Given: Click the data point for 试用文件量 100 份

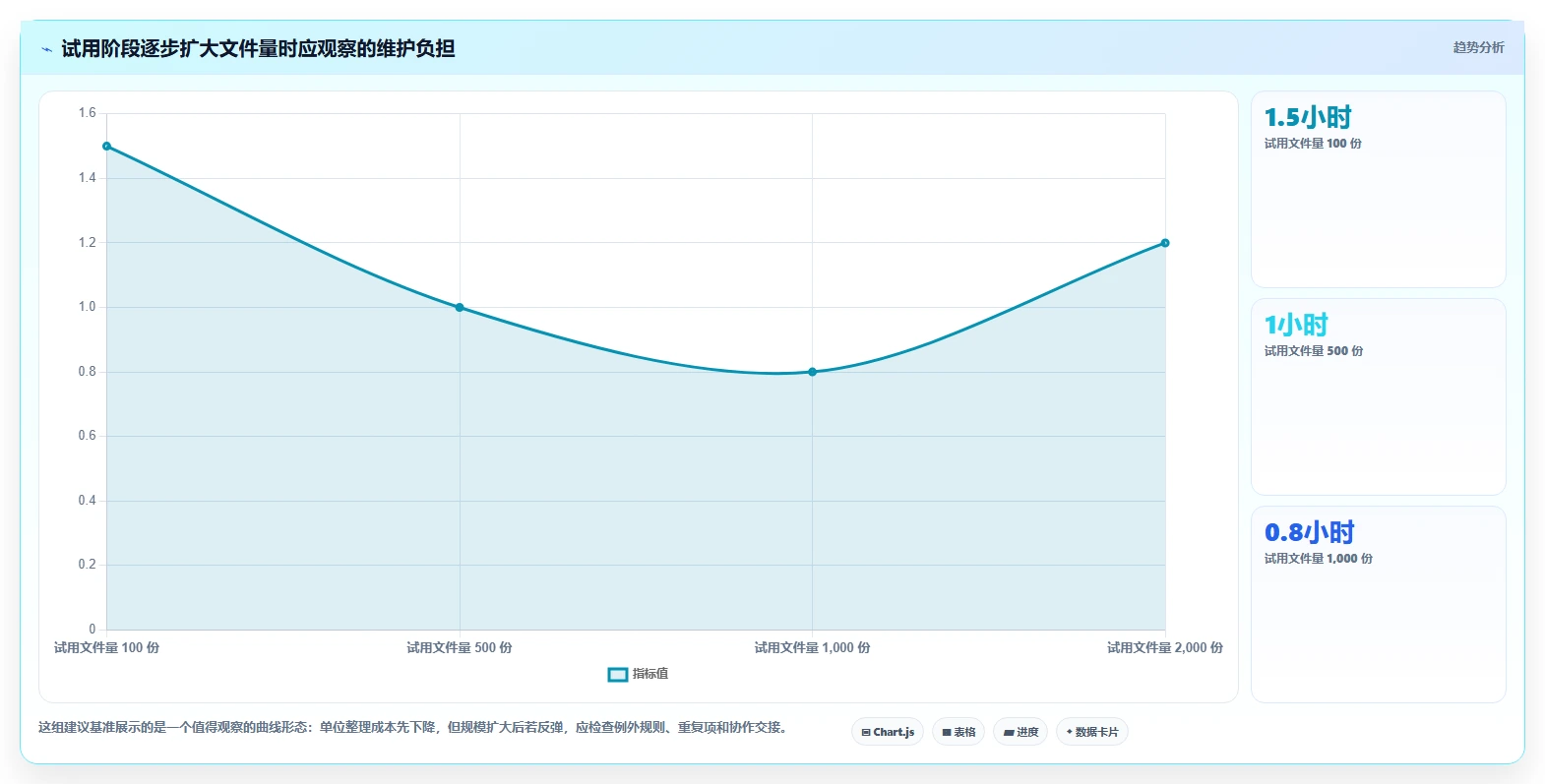Looking at the screenshot, I should [x=107, y=147].
